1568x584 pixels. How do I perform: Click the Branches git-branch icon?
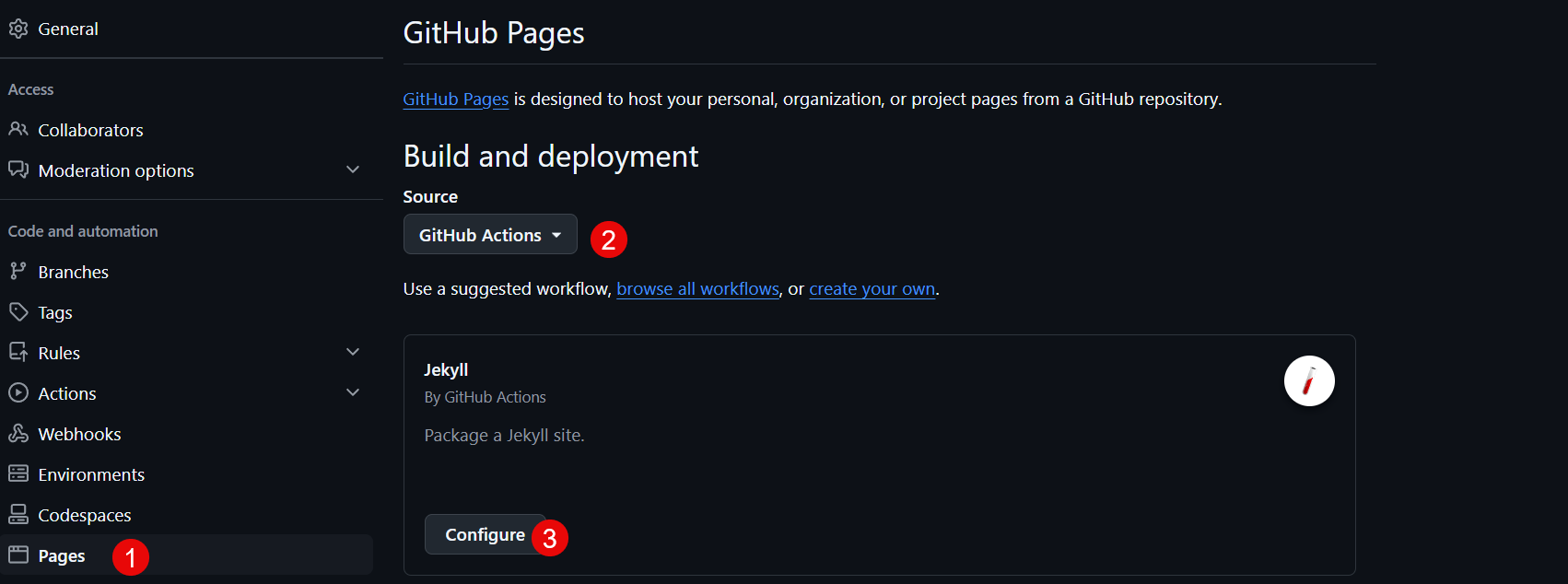[x=18, y=271]
